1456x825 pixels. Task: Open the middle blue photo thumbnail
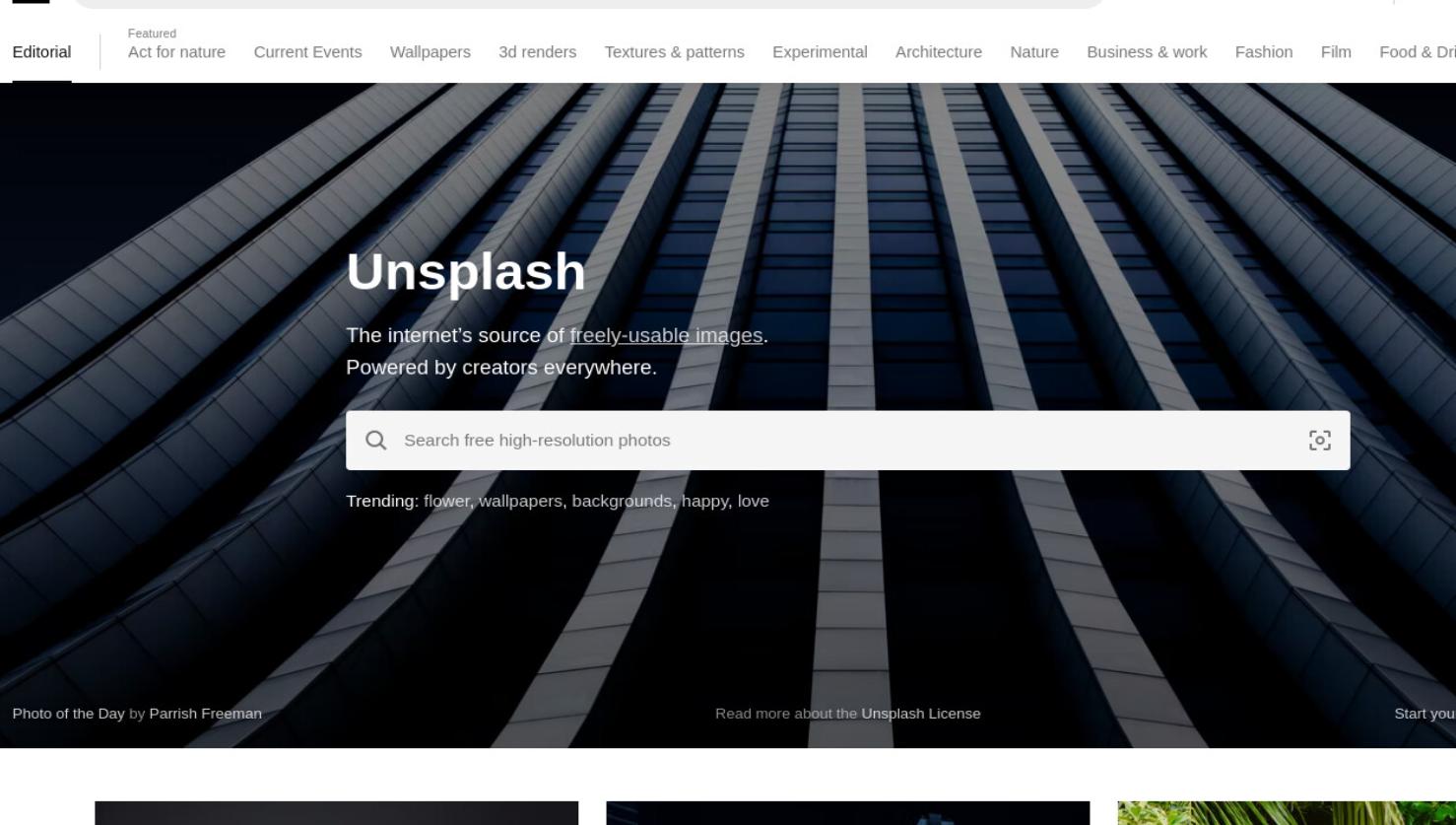click(848, 813)
